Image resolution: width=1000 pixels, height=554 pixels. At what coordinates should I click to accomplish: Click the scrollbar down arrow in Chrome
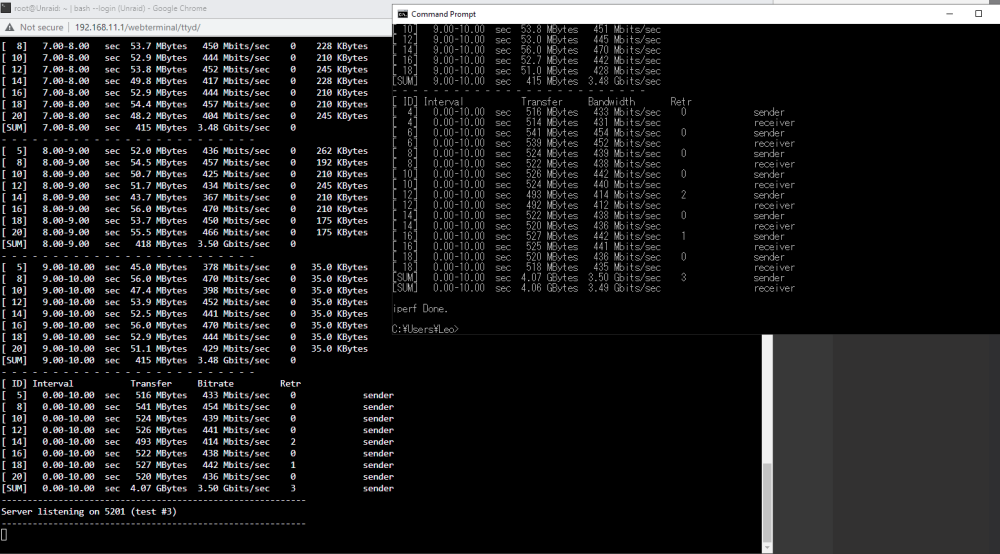(767, 548)
